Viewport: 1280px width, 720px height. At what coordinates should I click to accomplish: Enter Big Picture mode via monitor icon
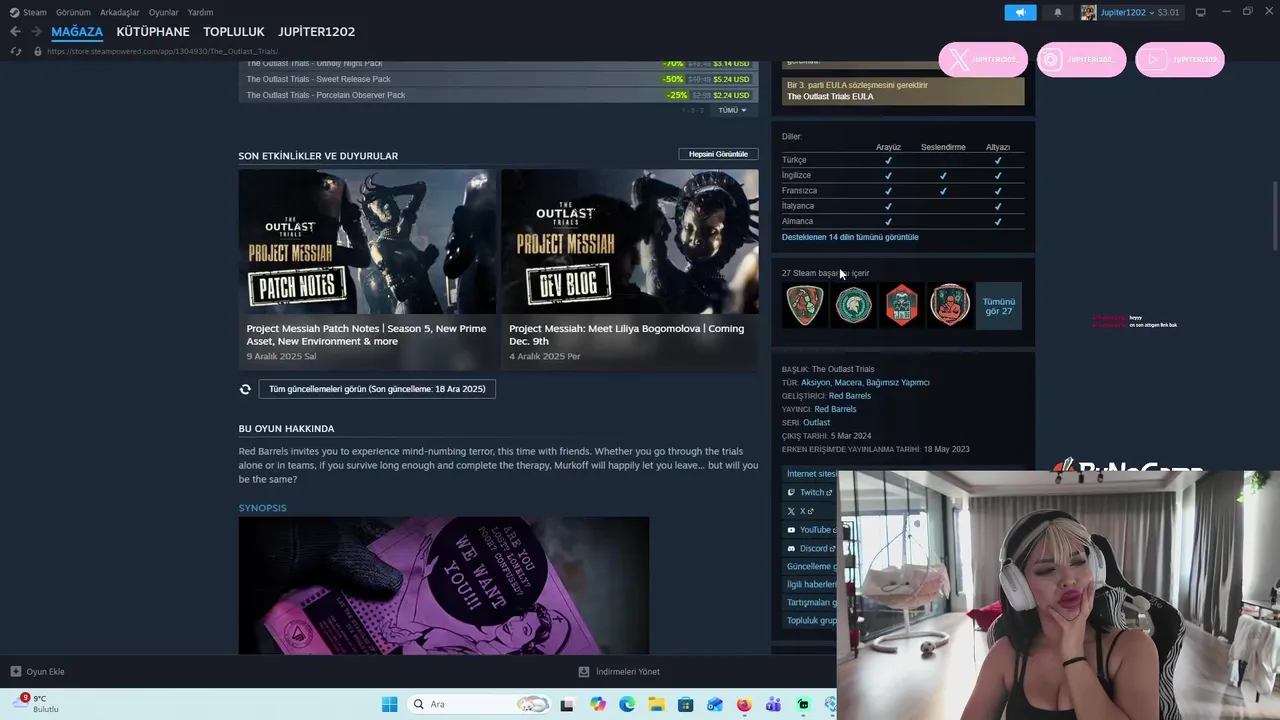click(x=1200, y=12)
